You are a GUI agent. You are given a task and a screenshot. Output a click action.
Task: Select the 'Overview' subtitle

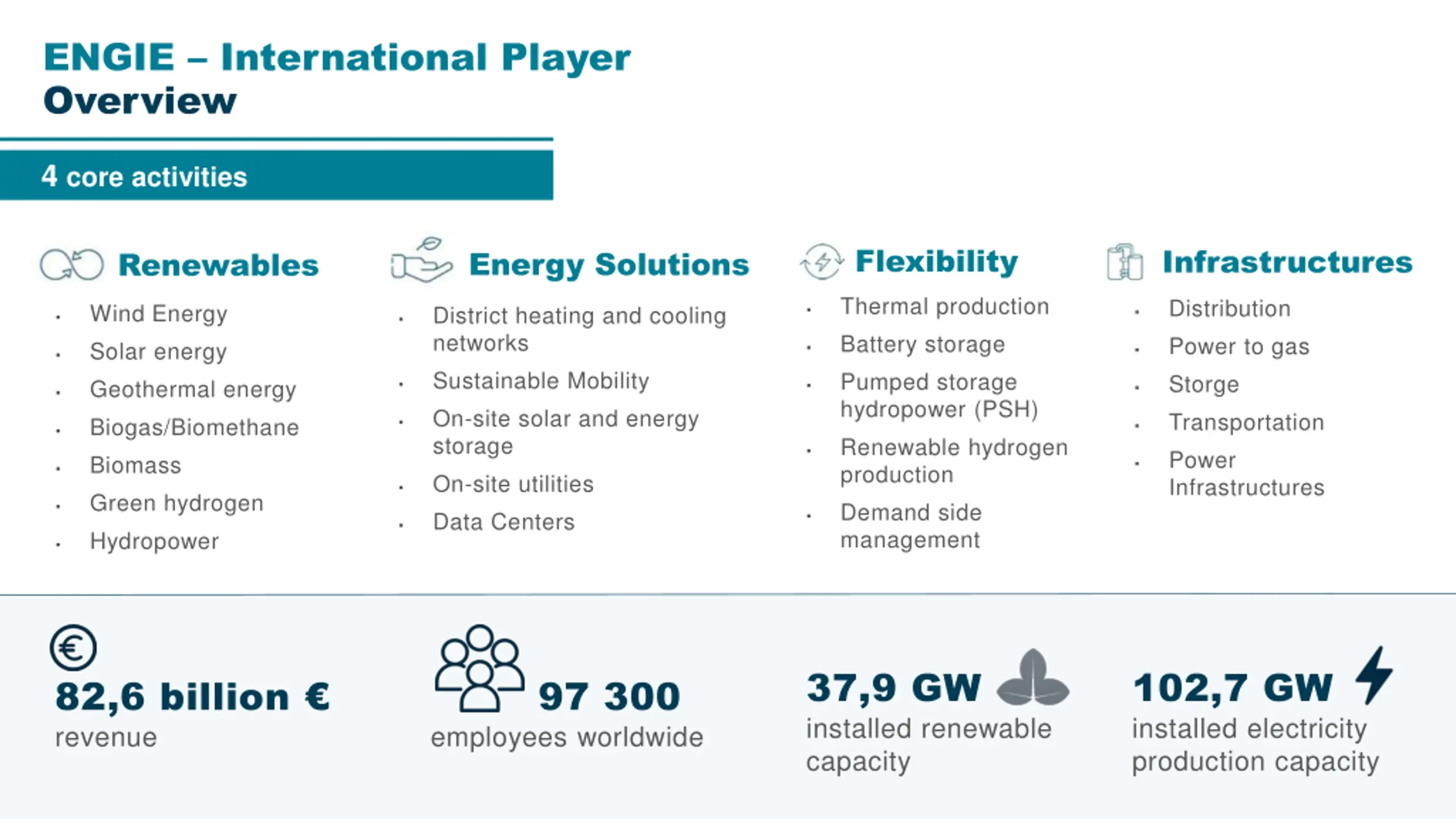140,101
